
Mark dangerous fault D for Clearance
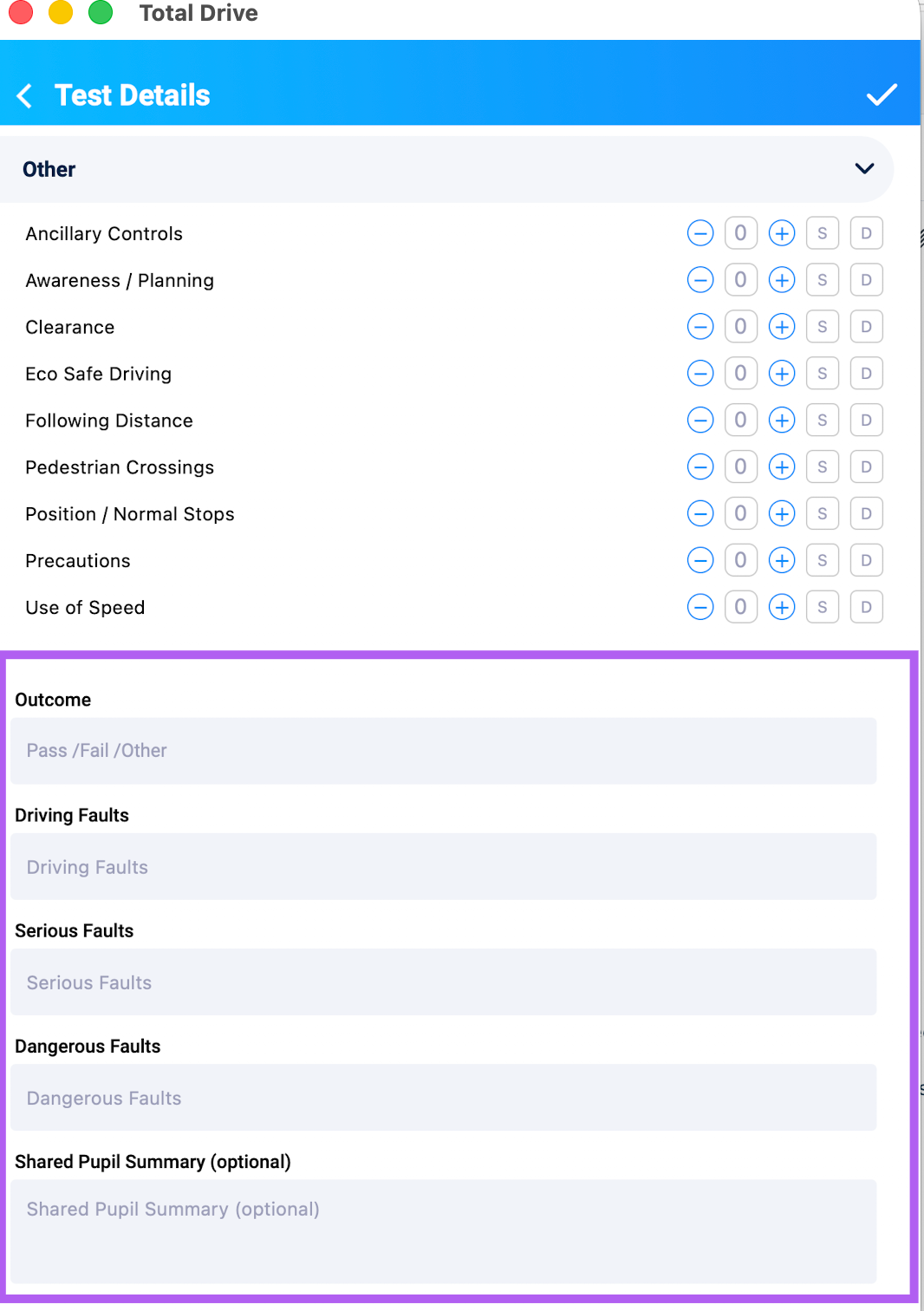(x=866, y=327)
